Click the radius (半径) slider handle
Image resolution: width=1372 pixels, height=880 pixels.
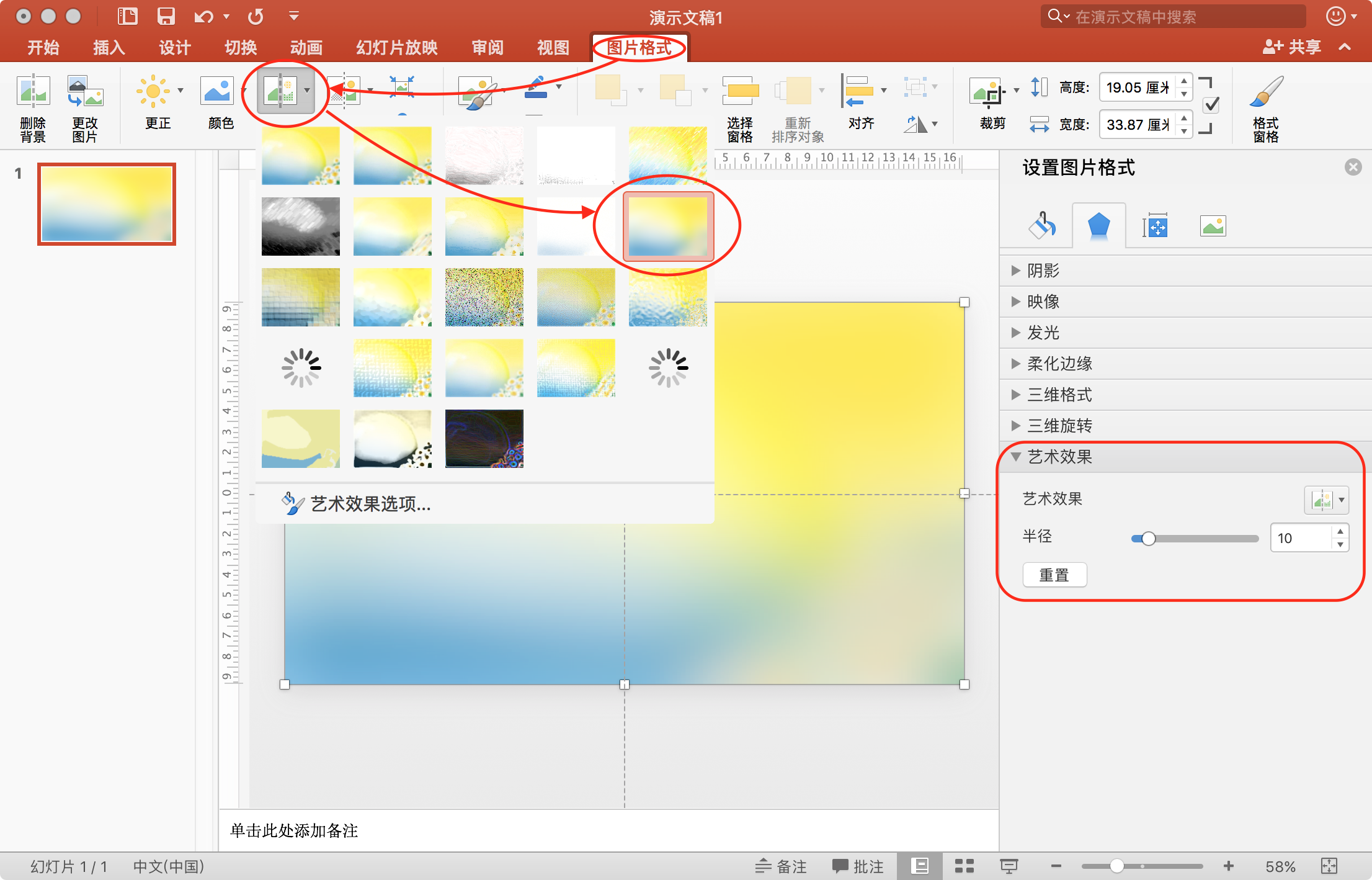[1148, 539]
